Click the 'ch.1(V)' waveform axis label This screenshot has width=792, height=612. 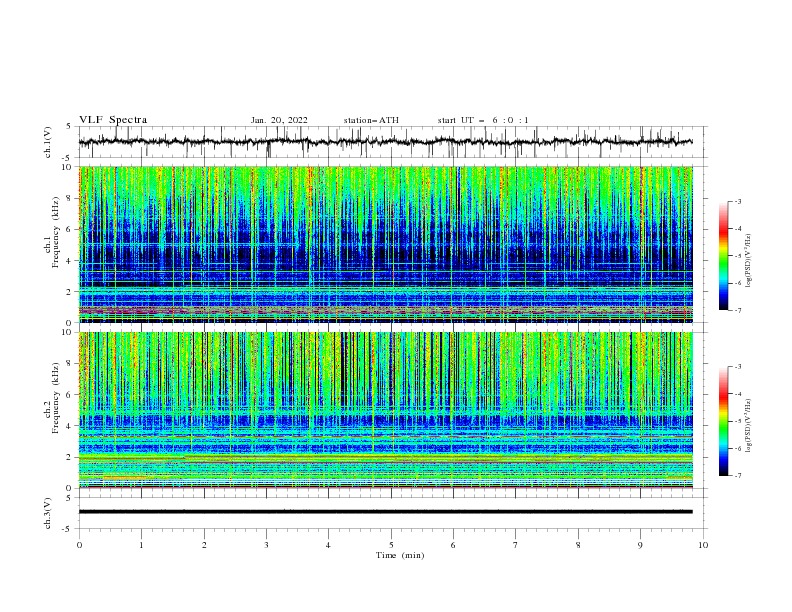click(48, 142)
